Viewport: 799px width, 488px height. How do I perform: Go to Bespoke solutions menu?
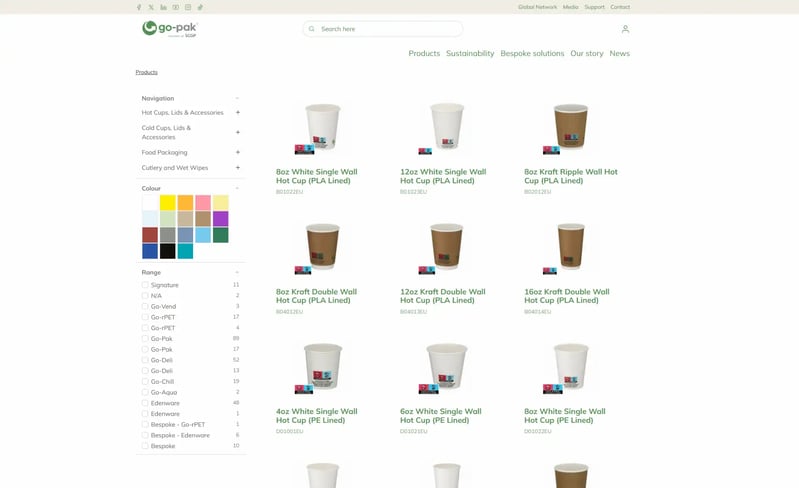(532, 53)
